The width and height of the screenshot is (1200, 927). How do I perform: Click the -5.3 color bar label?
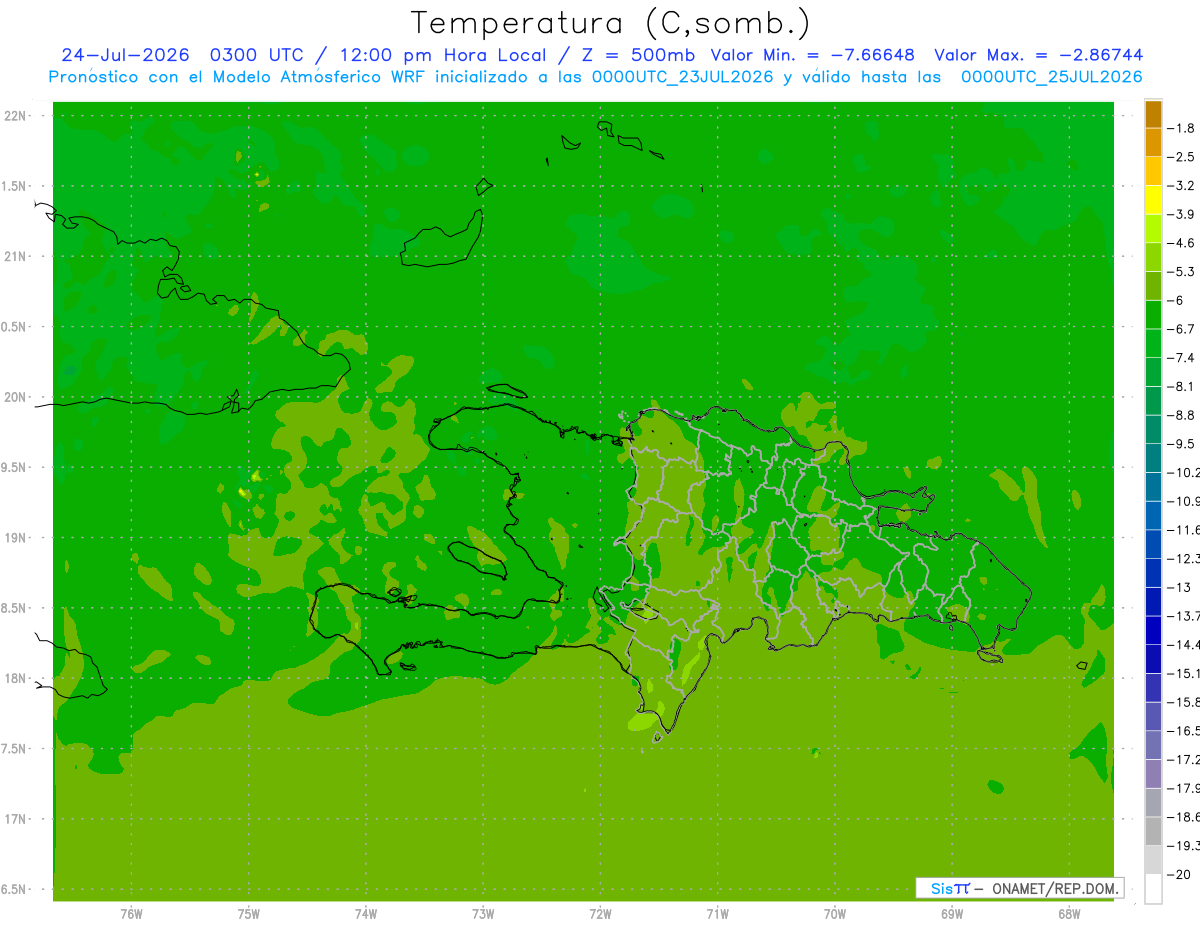click(x=1181, y=272)
